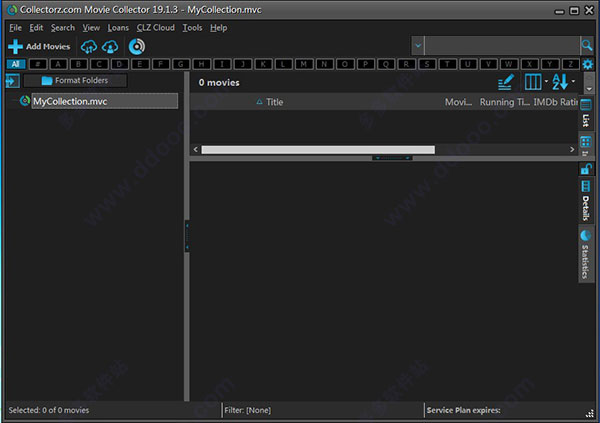Open the Help menu
This screenshot has height=423, width=600.
click(x=218, y=28)
